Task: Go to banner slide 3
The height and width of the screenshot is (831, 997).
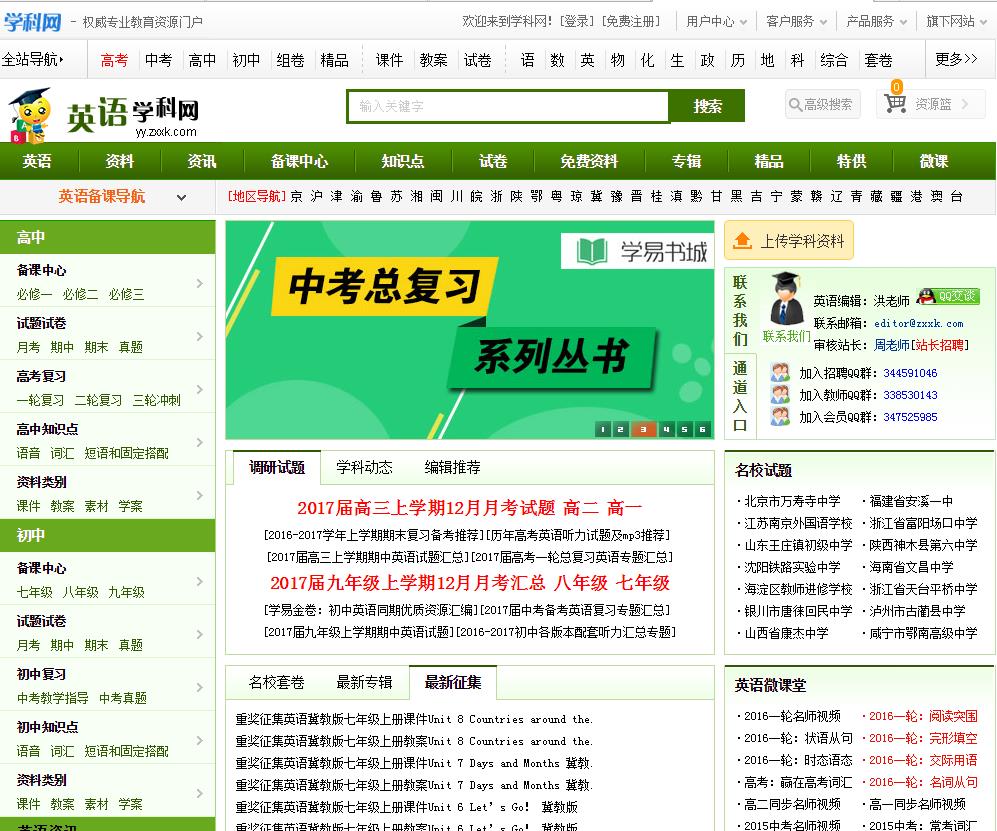Action: [x=643, y=429]
